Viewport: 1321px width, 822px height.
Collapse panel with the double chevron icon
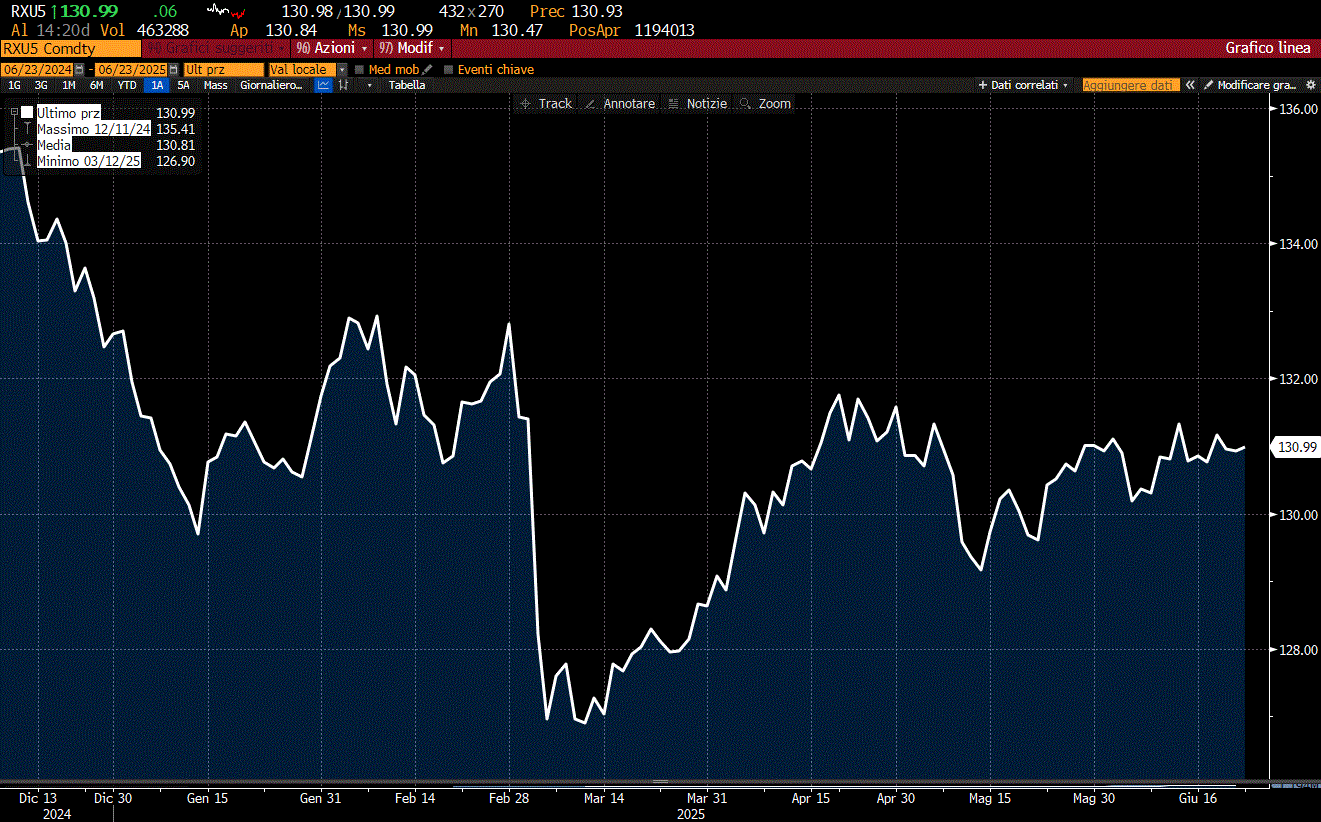1190,85
